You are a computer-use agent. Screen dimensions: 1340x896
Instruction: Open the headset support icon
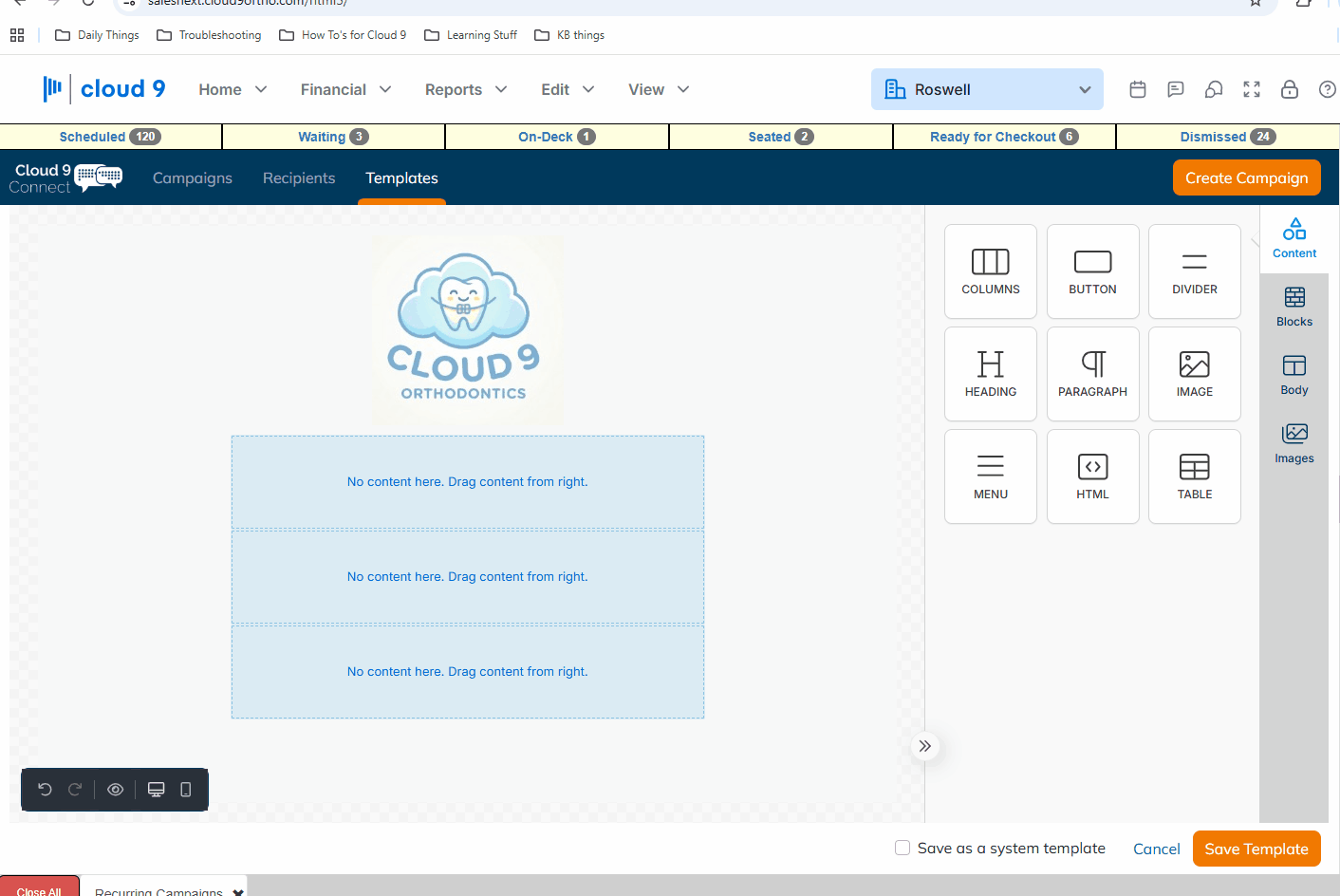click(1214, 89)
